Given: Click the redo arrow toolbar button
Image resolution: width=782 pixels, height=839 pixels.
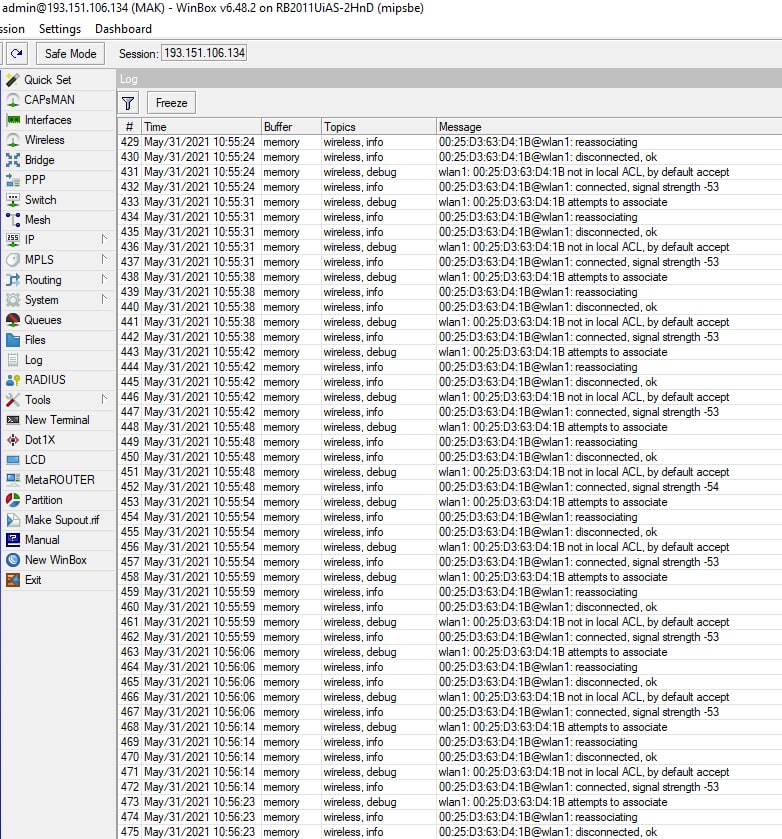Looking at the screenshot, I should 17,54.
